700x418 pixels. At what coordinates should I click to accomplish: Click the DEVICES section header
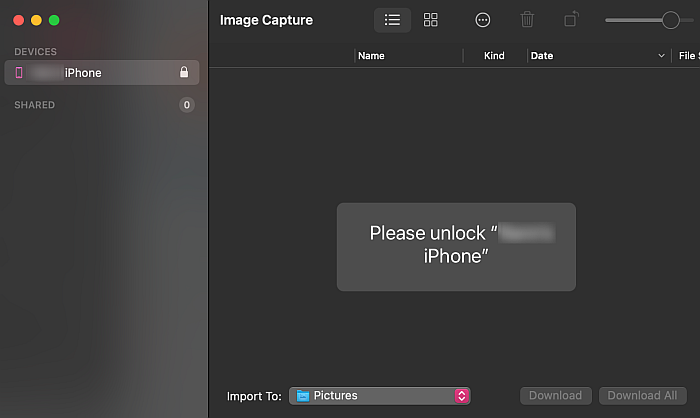35,52
